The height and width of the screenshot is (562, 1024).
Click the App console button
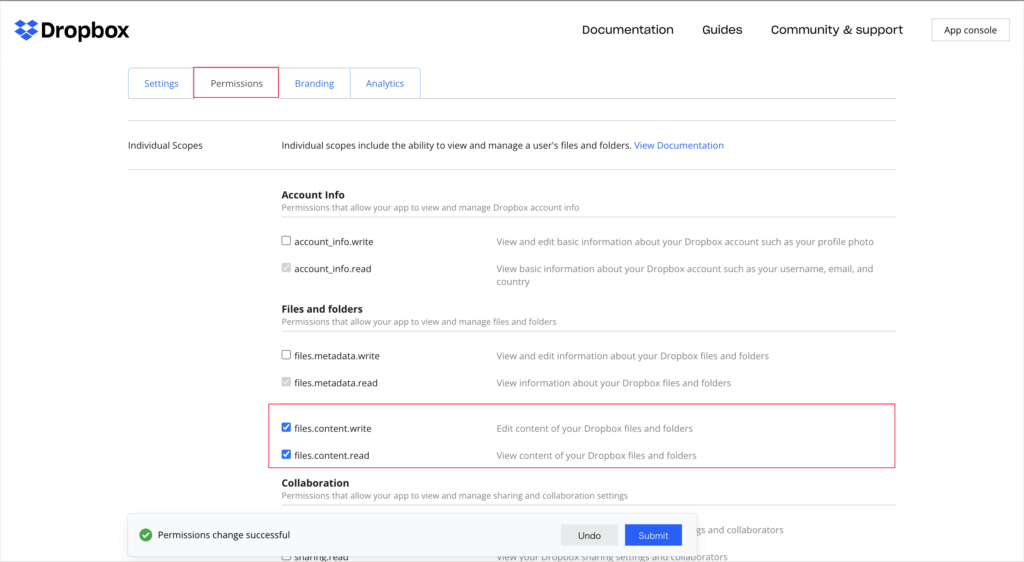[970, 30]
